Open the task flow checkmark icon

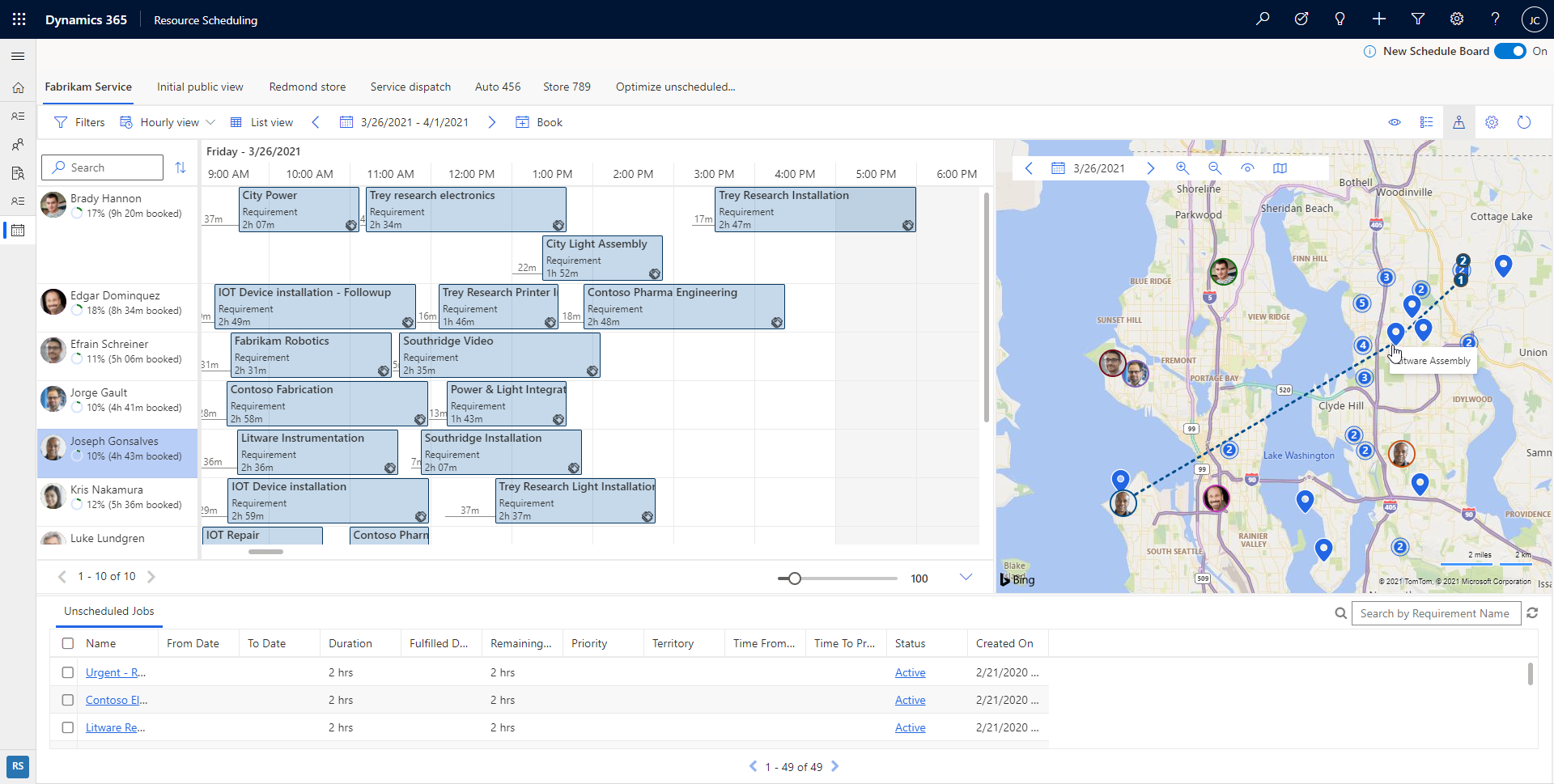(x=1301, y=19)
